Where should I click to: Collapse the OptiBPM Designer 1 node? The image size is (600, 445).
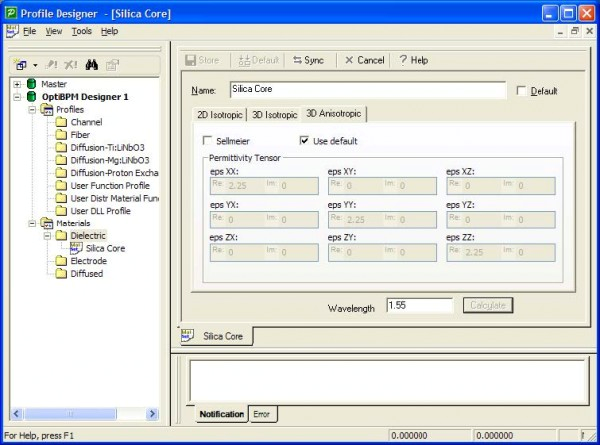coord(17,97)
